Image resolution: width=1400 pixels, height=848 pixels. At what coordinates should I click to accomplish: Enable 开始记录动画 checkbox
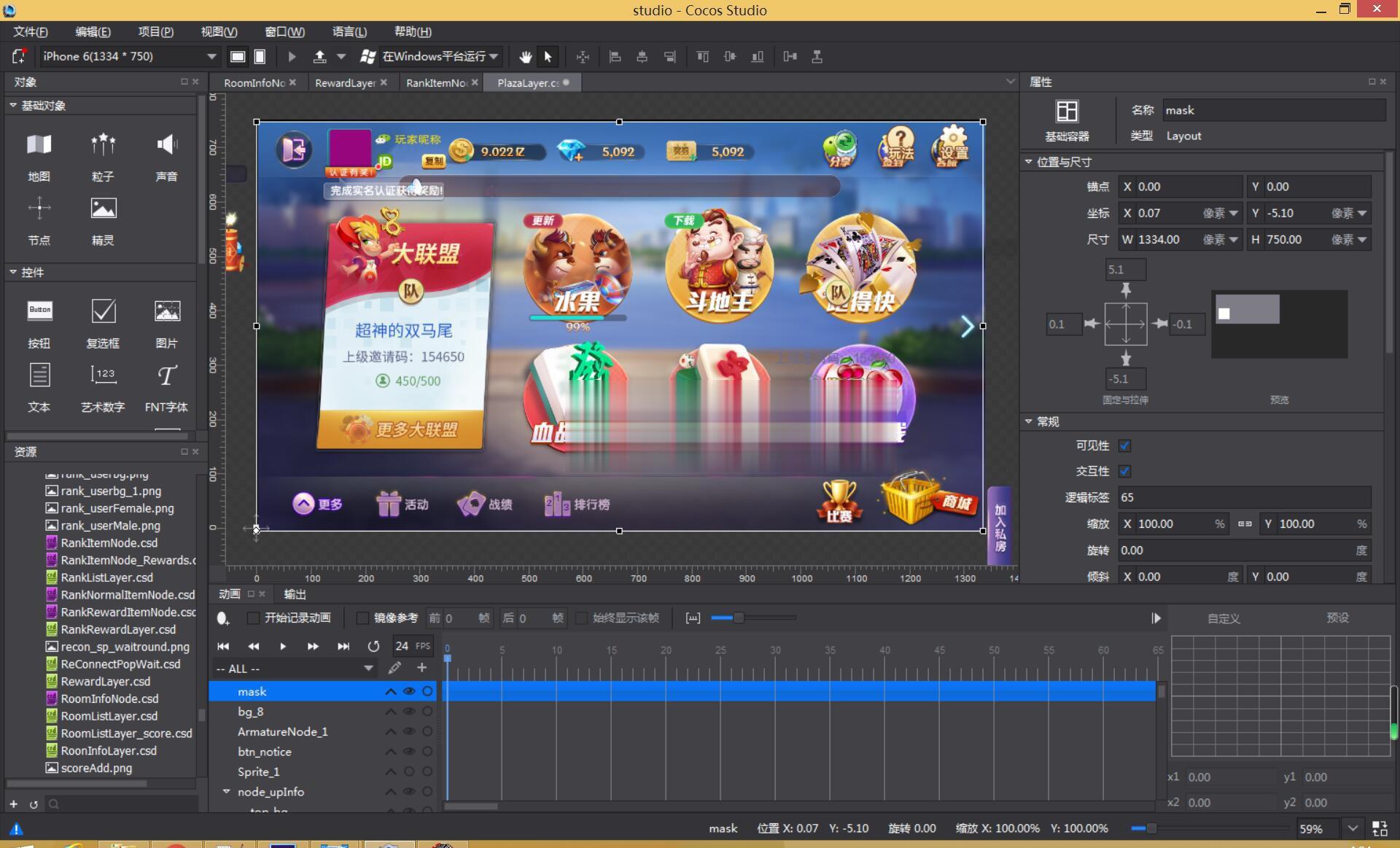(253, 618)
